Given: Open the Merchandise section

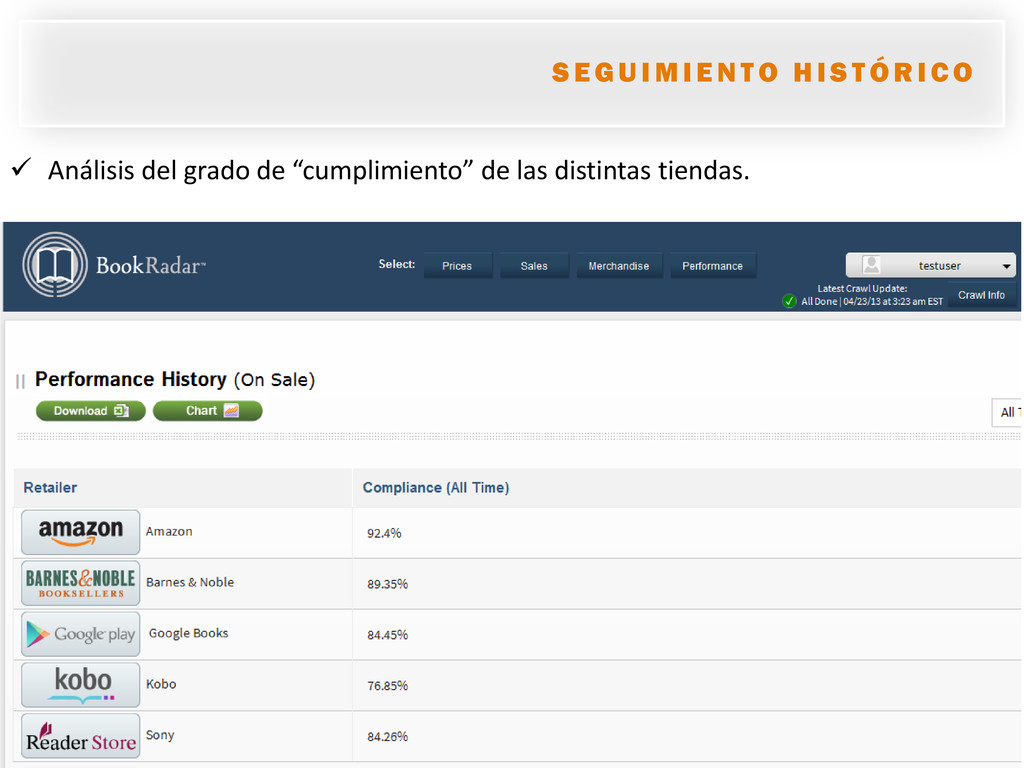Looking at the screenshot, I should (618, 266).
